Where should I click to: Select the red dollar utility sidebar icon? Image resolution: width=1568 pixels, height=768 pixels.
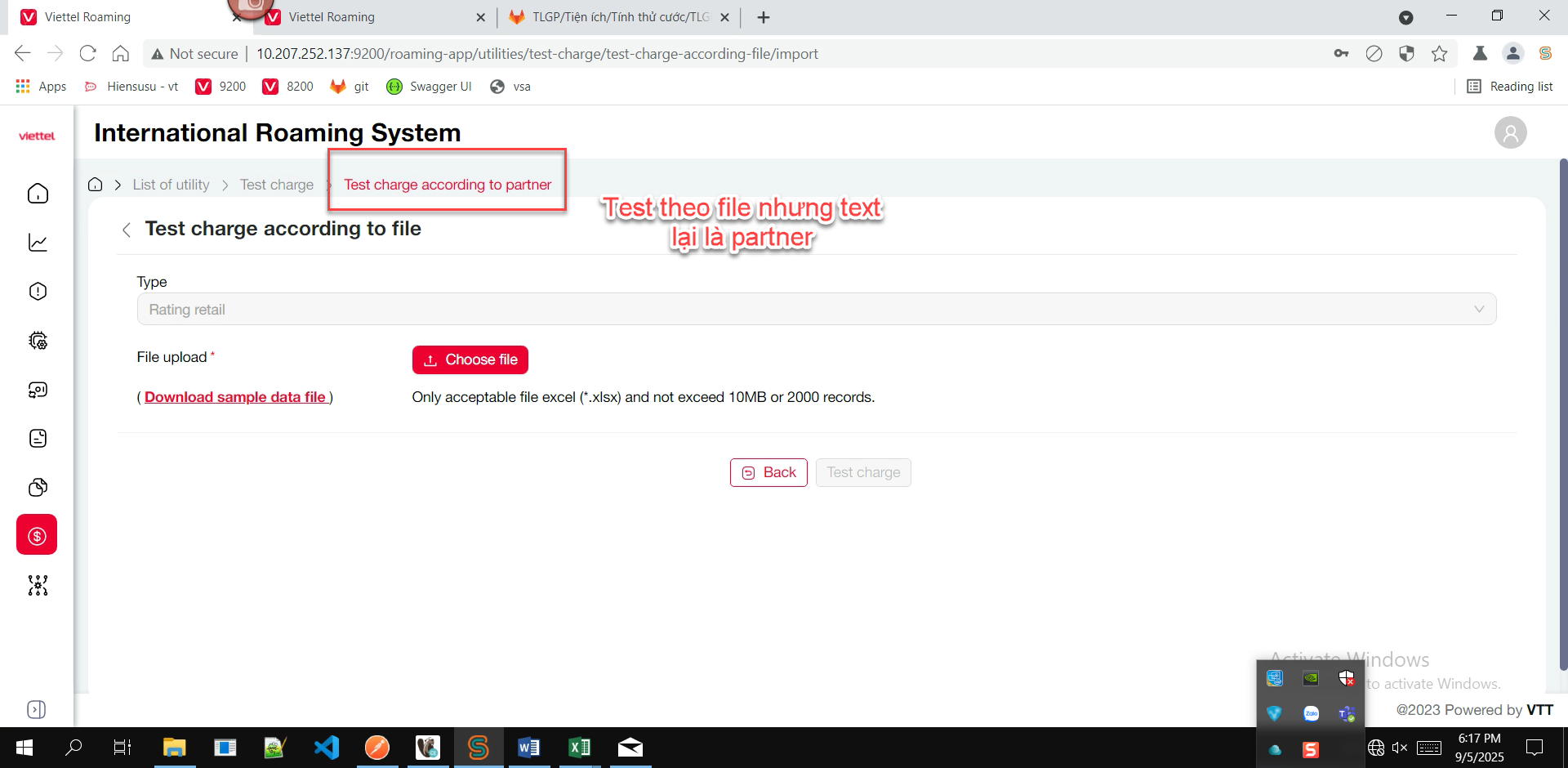[x=37, y=535]
